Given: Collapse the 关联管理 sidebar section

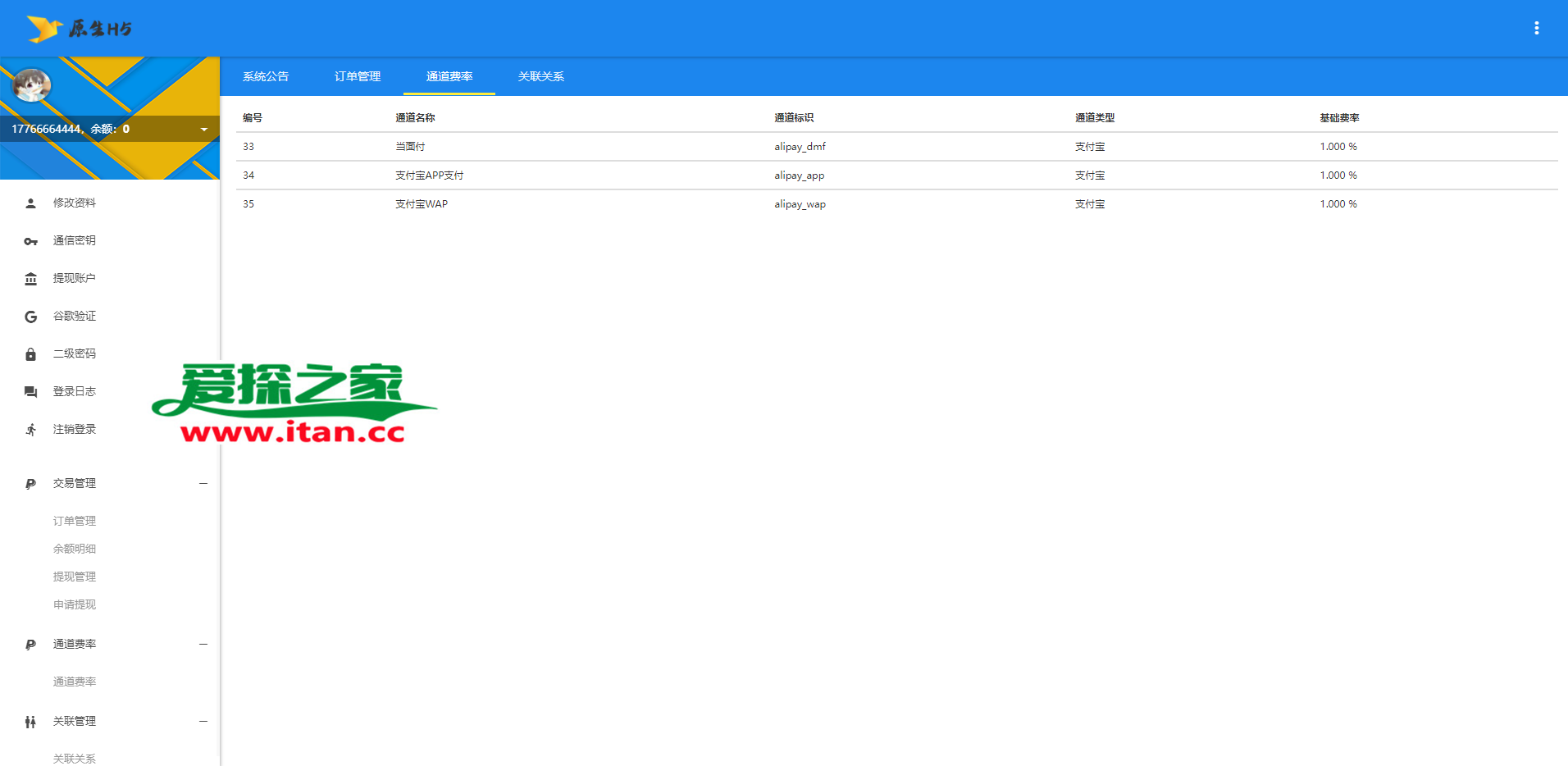Looking at the screenshot, I should 203,722.
